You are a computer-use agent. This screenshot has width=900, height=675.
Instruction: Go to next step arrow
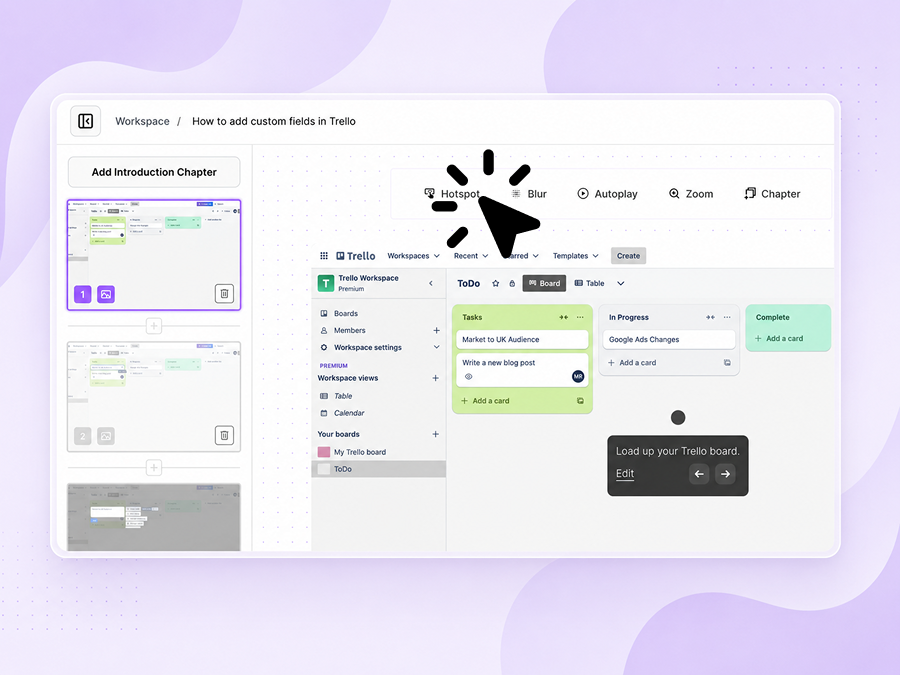pos(726,474)
